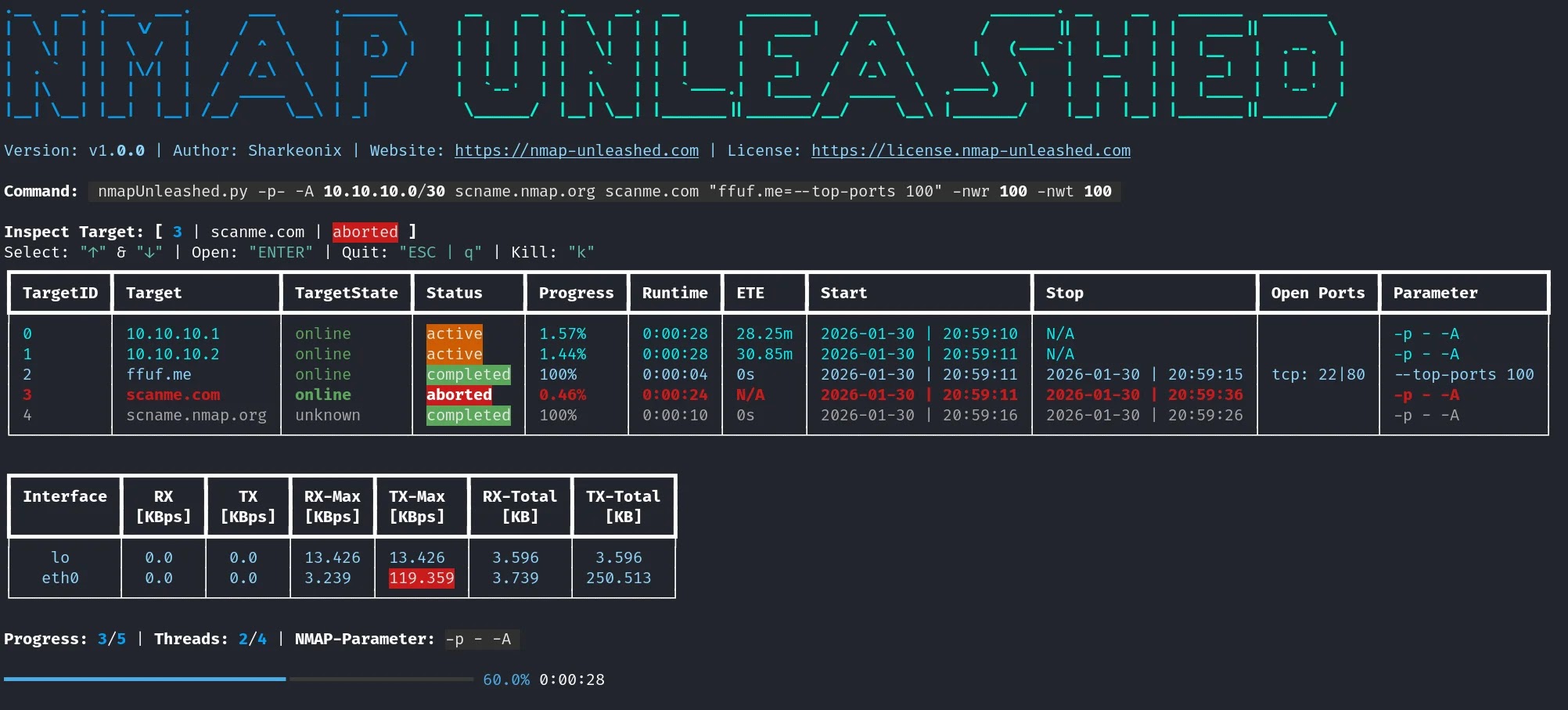Click the Open Ports header cell
This screenshot has height=710, width=1568.
[1318, 292]
